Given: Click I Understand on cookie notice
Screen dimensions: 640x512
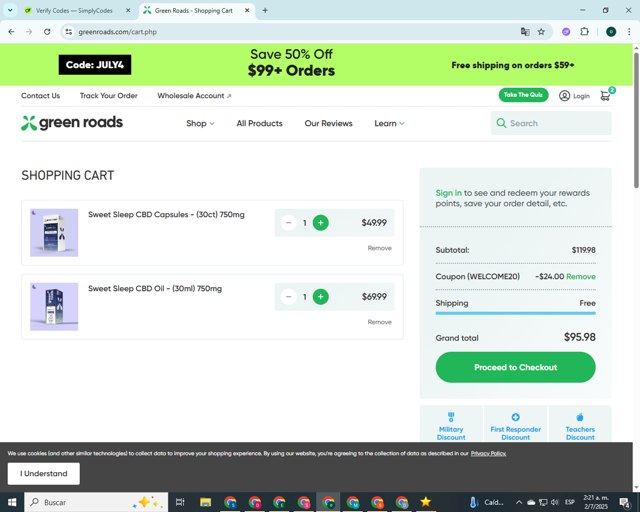Looking at the screenshot, I should (x=44, y=474).
